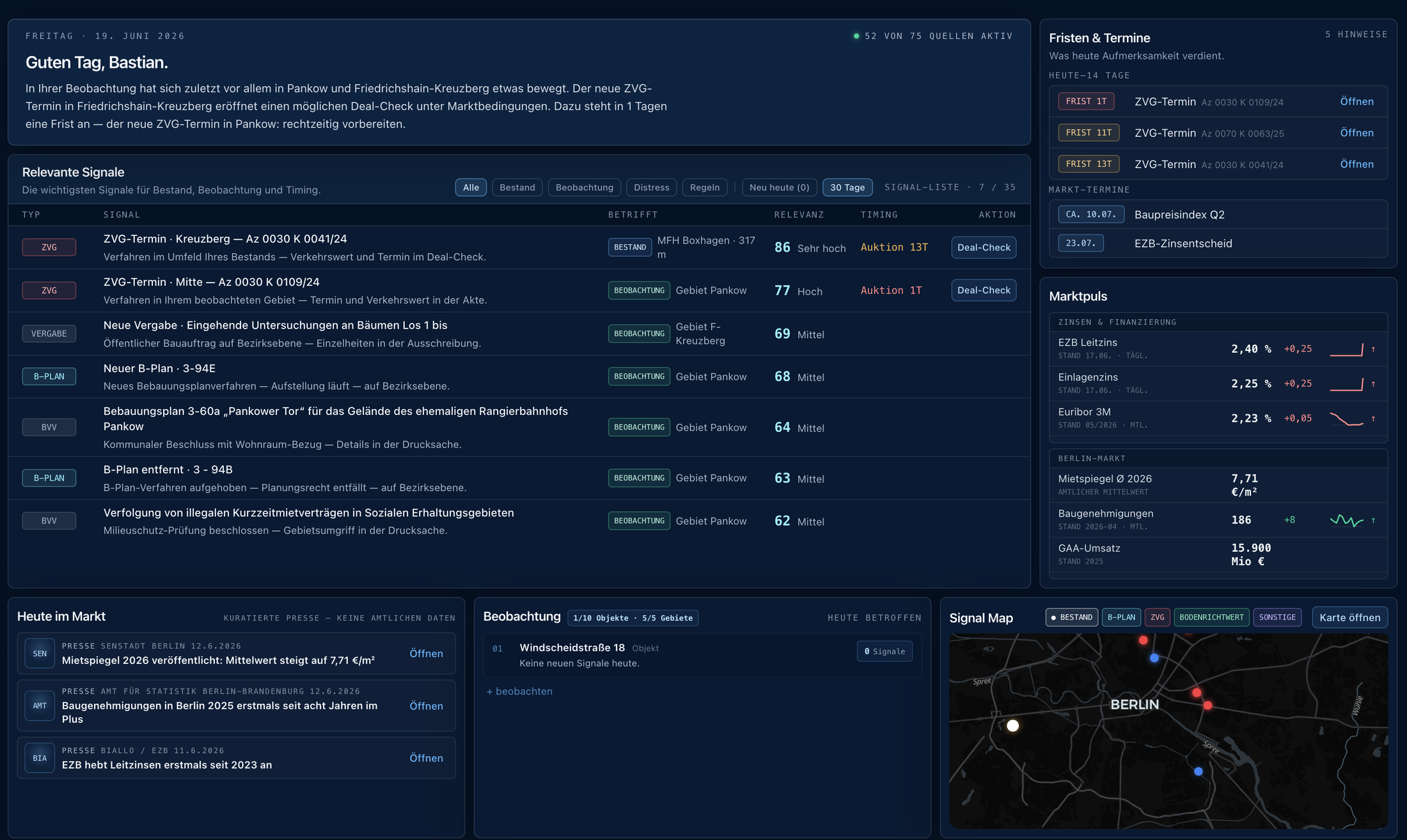Click the VERGABE type badge

(x=49, y=334)
